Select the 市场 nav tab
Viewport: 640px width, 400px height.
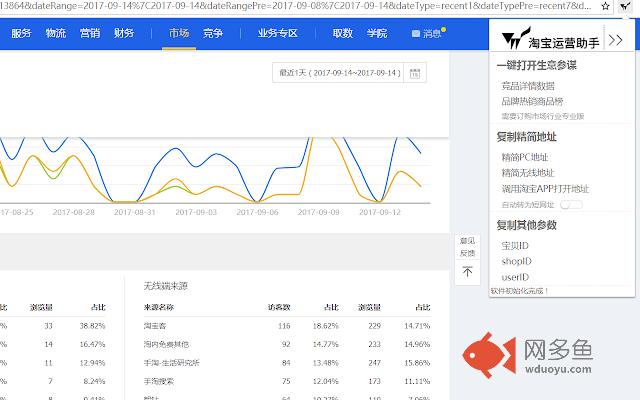[x=179, y=33]
